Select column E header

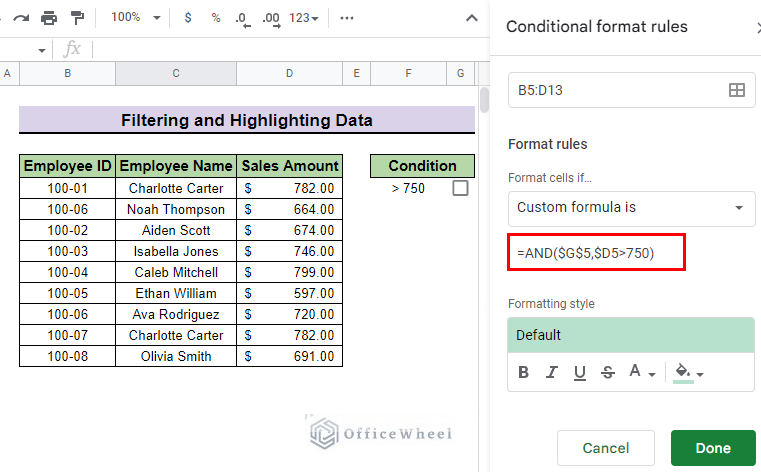(x=356, y=73)
